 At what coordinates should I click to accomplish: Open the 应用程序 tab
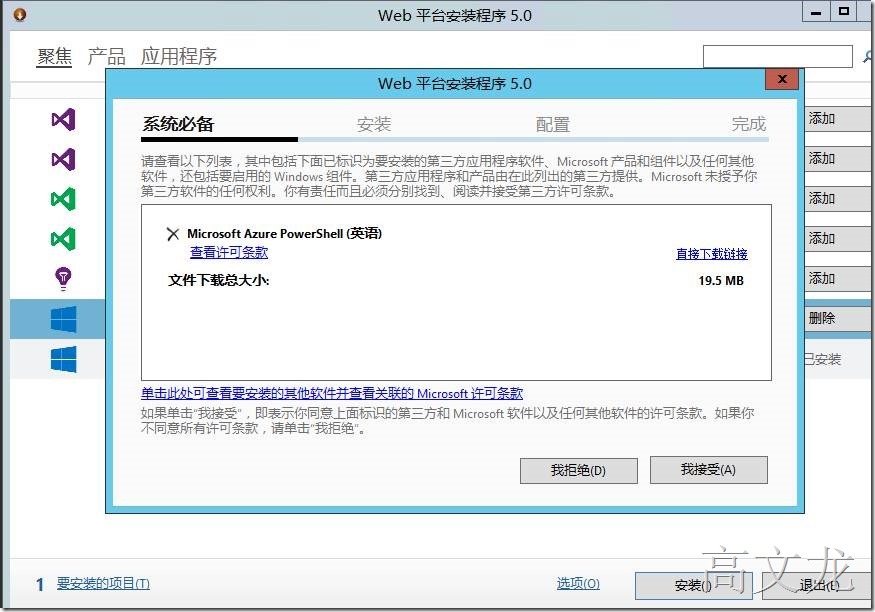pos(179,56)
